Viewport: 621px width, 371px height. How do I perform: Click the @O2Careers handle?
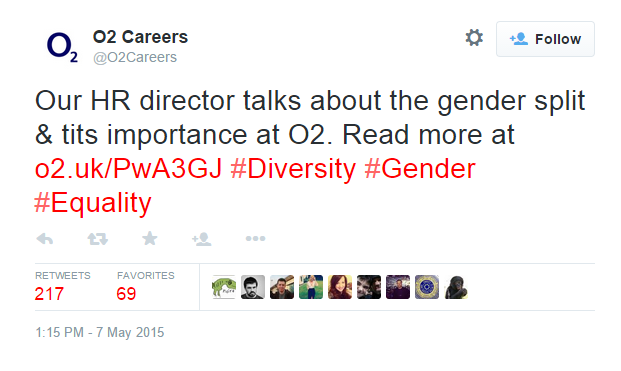pyautogui.click(x=135, y=57)
